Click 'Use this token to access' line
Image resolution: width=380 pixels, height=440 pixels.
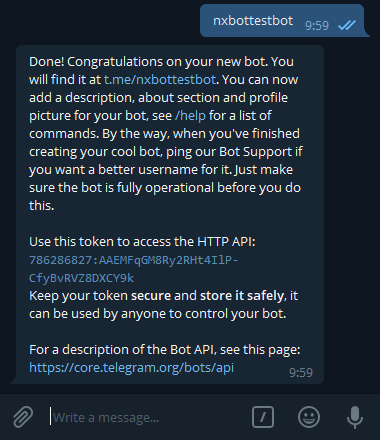pos(142,242)
